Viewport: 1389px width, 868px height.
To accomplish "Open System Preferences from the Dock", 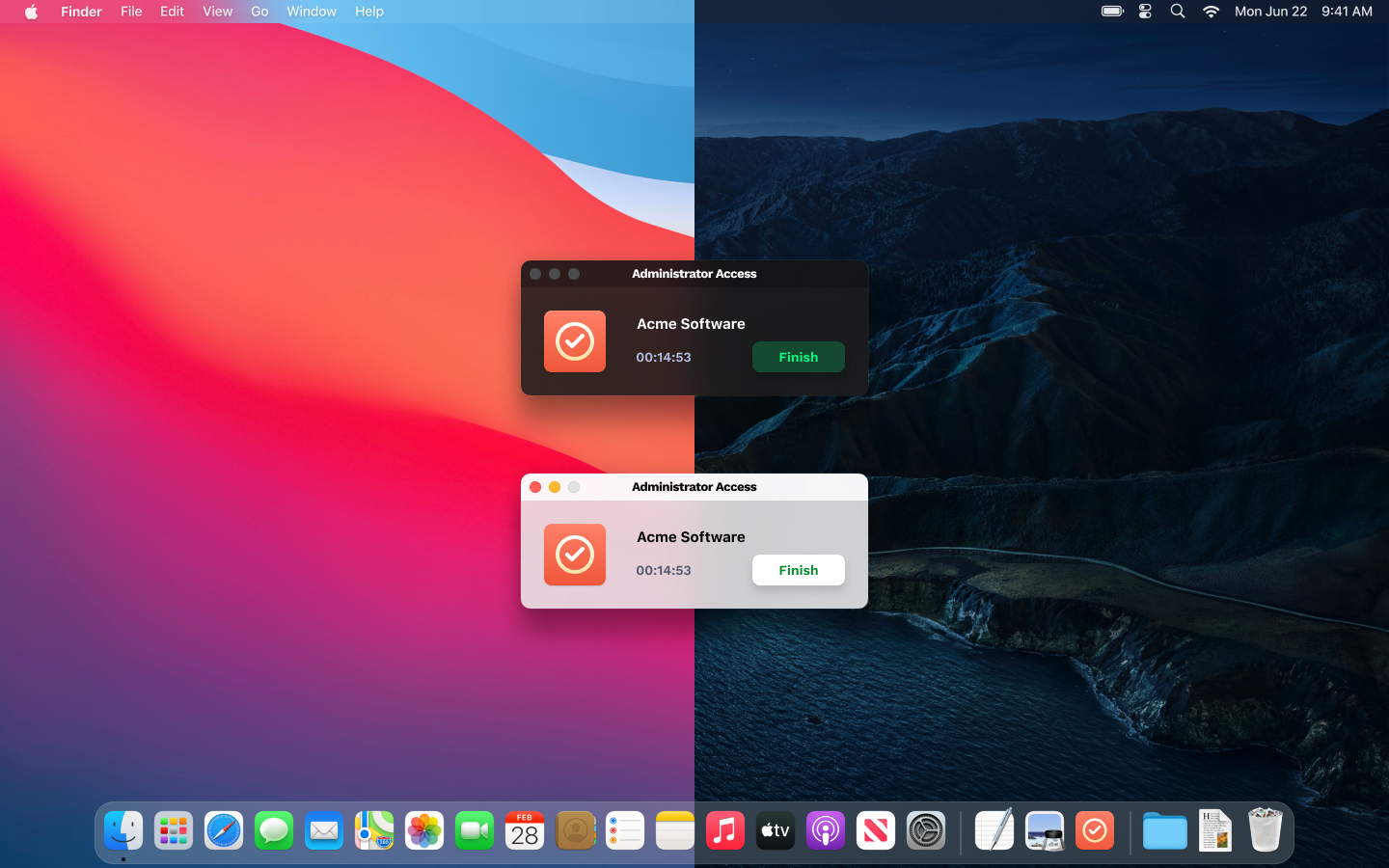I will 926,830.
